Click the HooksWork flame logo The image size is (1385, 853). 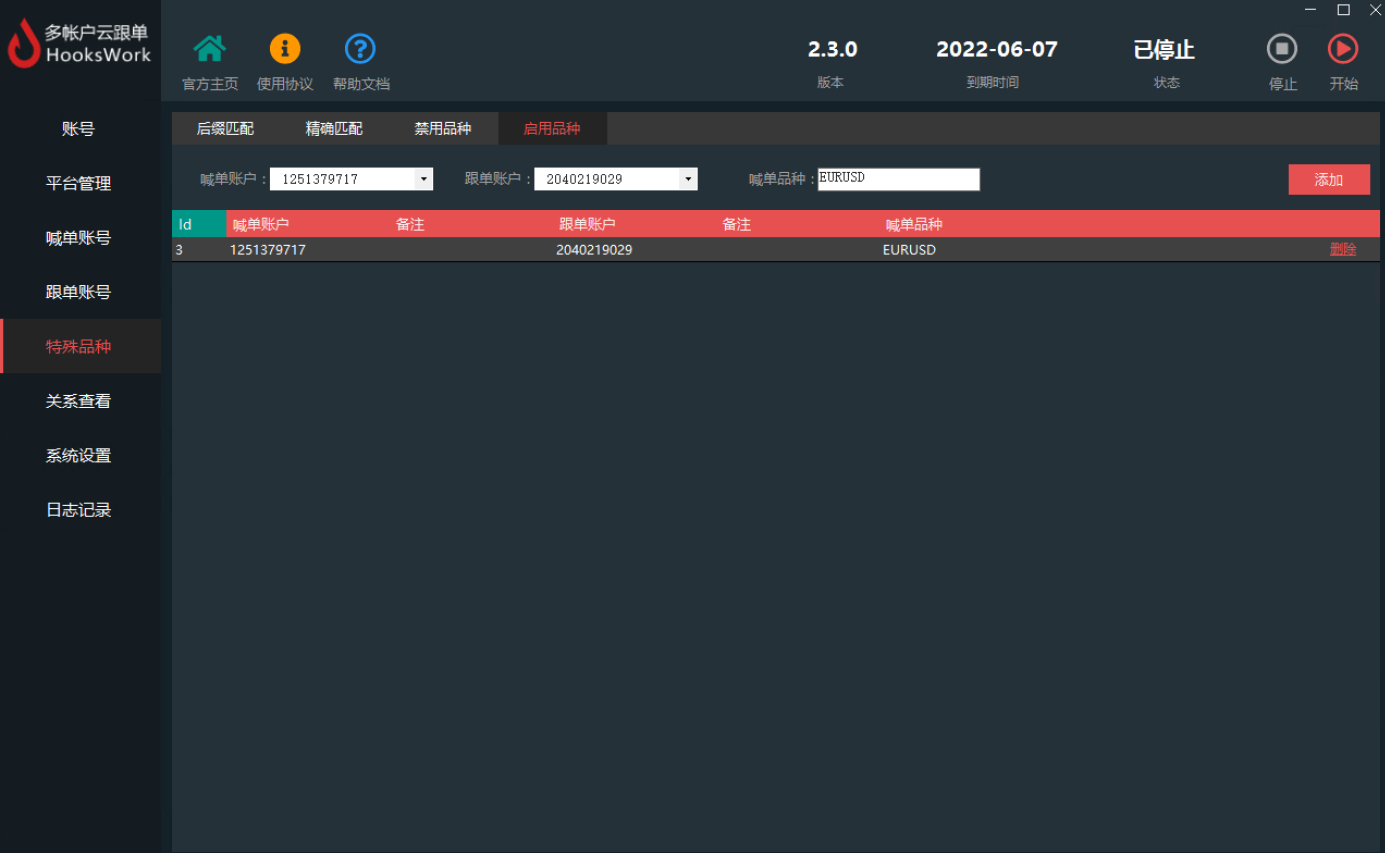[x=24, y=45]
